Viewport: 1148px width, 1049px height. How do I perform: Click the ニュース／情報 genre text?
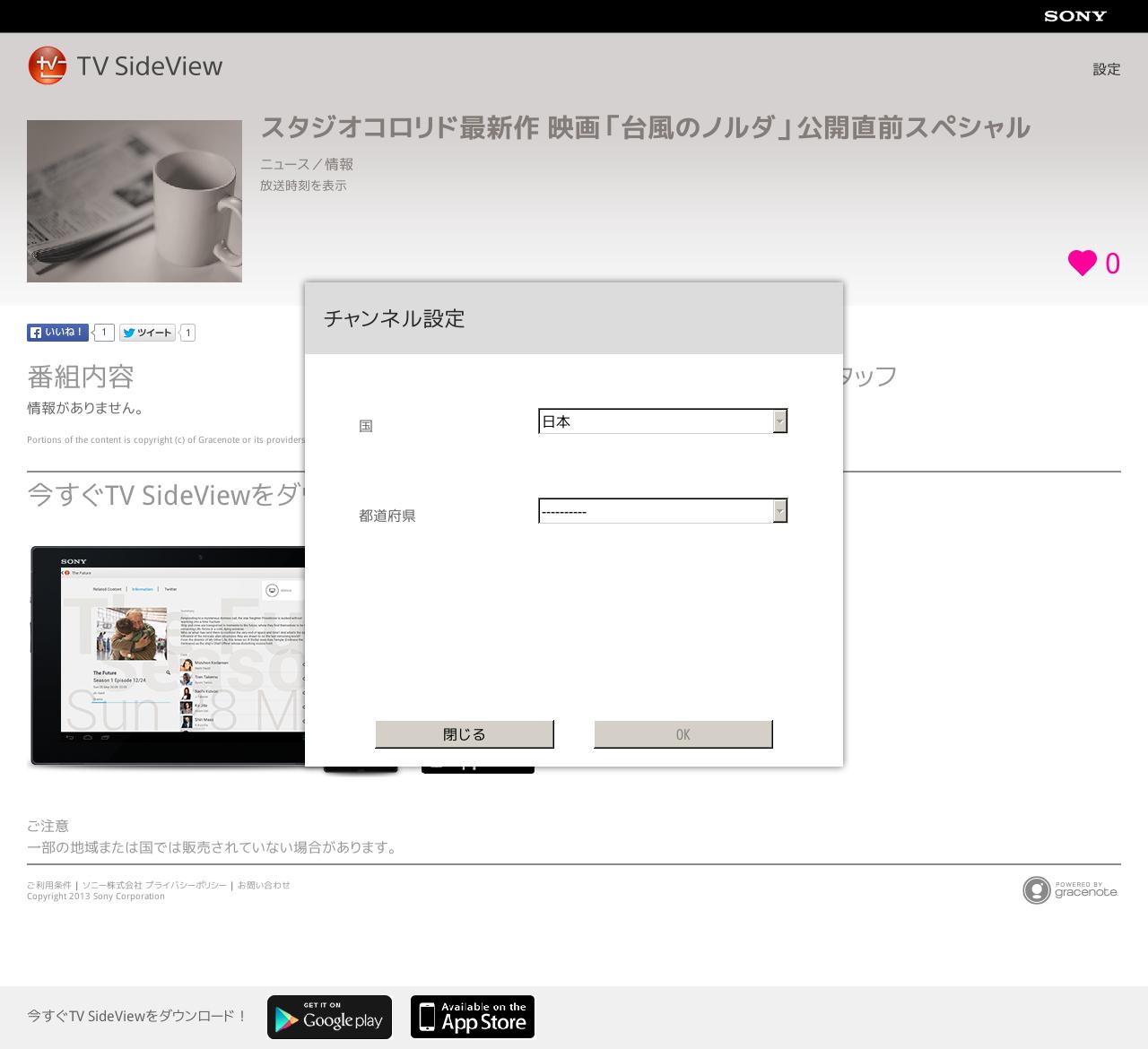click(307, 164)
